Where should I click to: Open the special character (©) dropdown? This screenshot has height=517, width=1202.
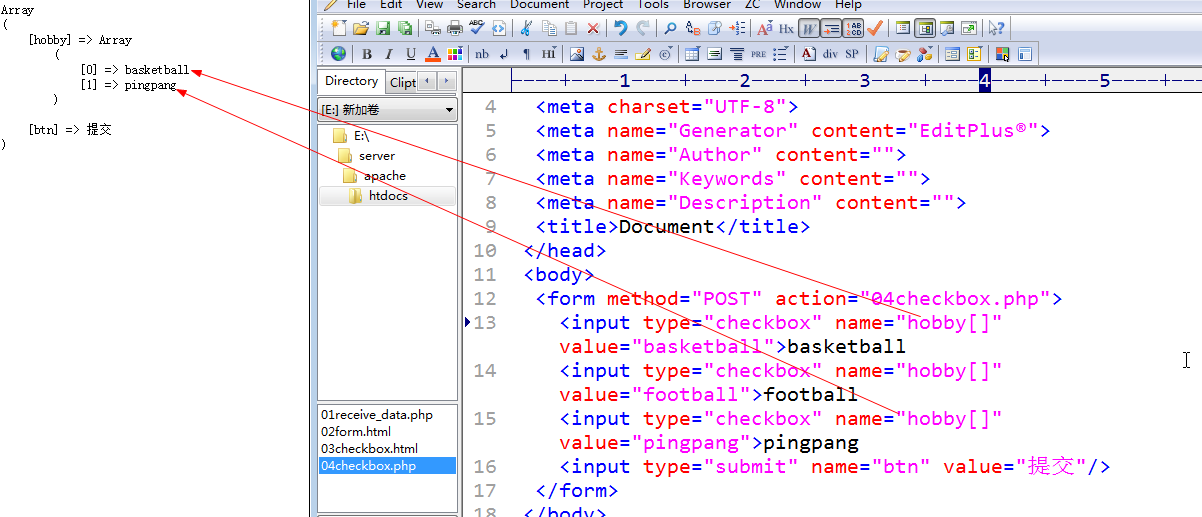(x=665, y=54)
